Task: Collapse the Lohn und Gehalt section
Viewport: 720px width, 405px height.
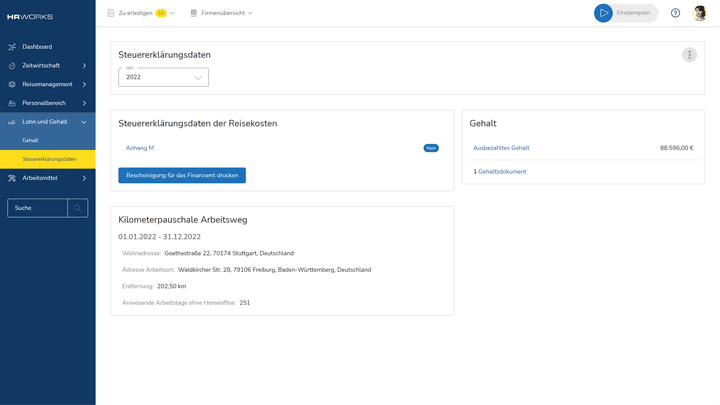Action: [x=84, y=122]
